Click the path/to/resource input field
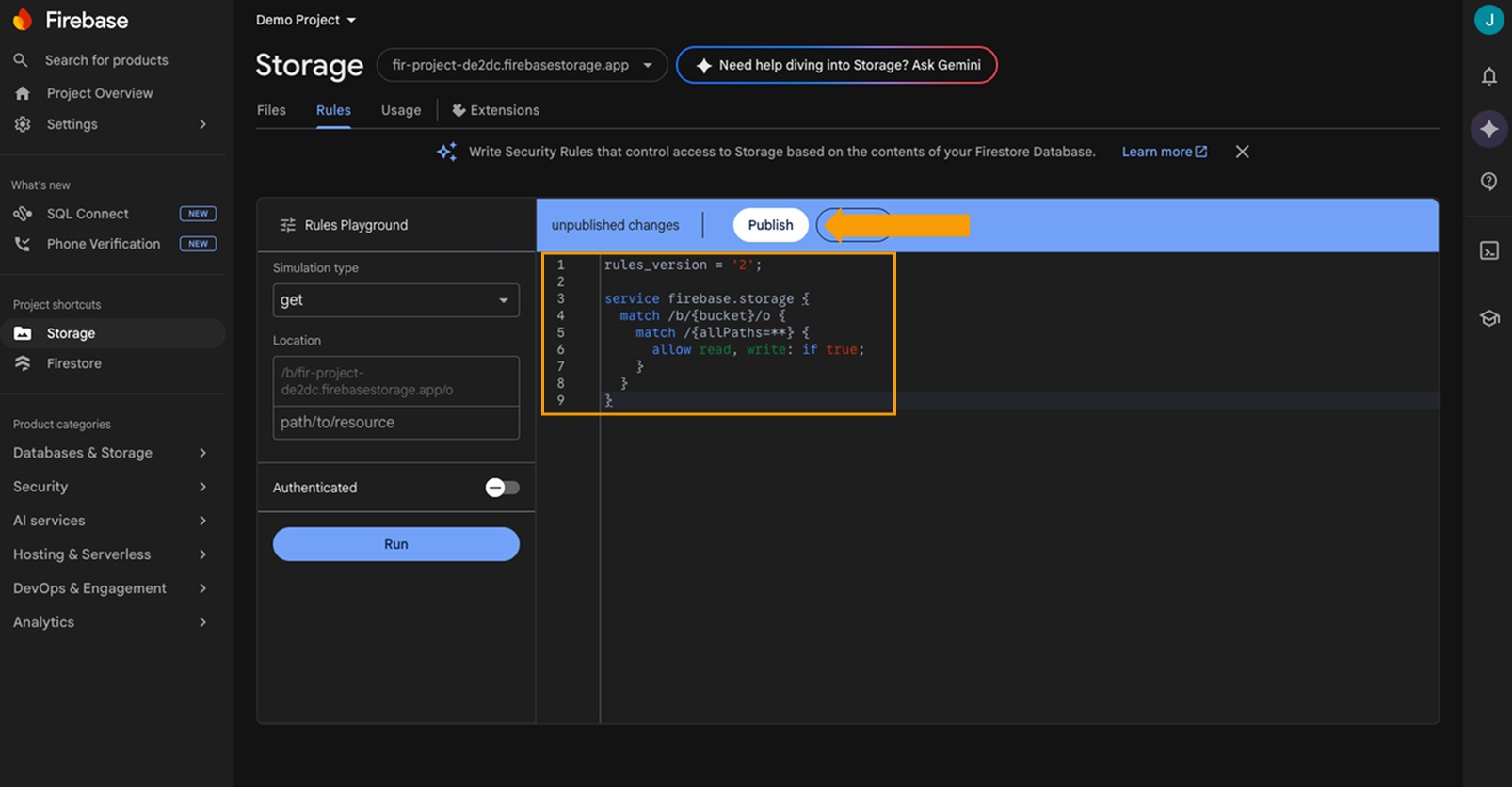This screenshot has width=1512, height=787. coord(395,423)
